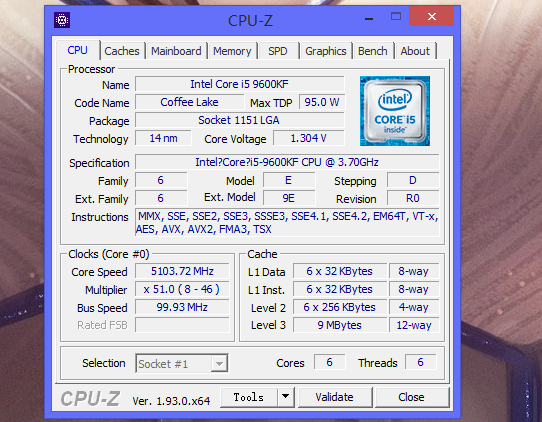The image size is (542, 422).
Task: Click the Level 3 value '9 MBytes'
Action: click(339, 325)
